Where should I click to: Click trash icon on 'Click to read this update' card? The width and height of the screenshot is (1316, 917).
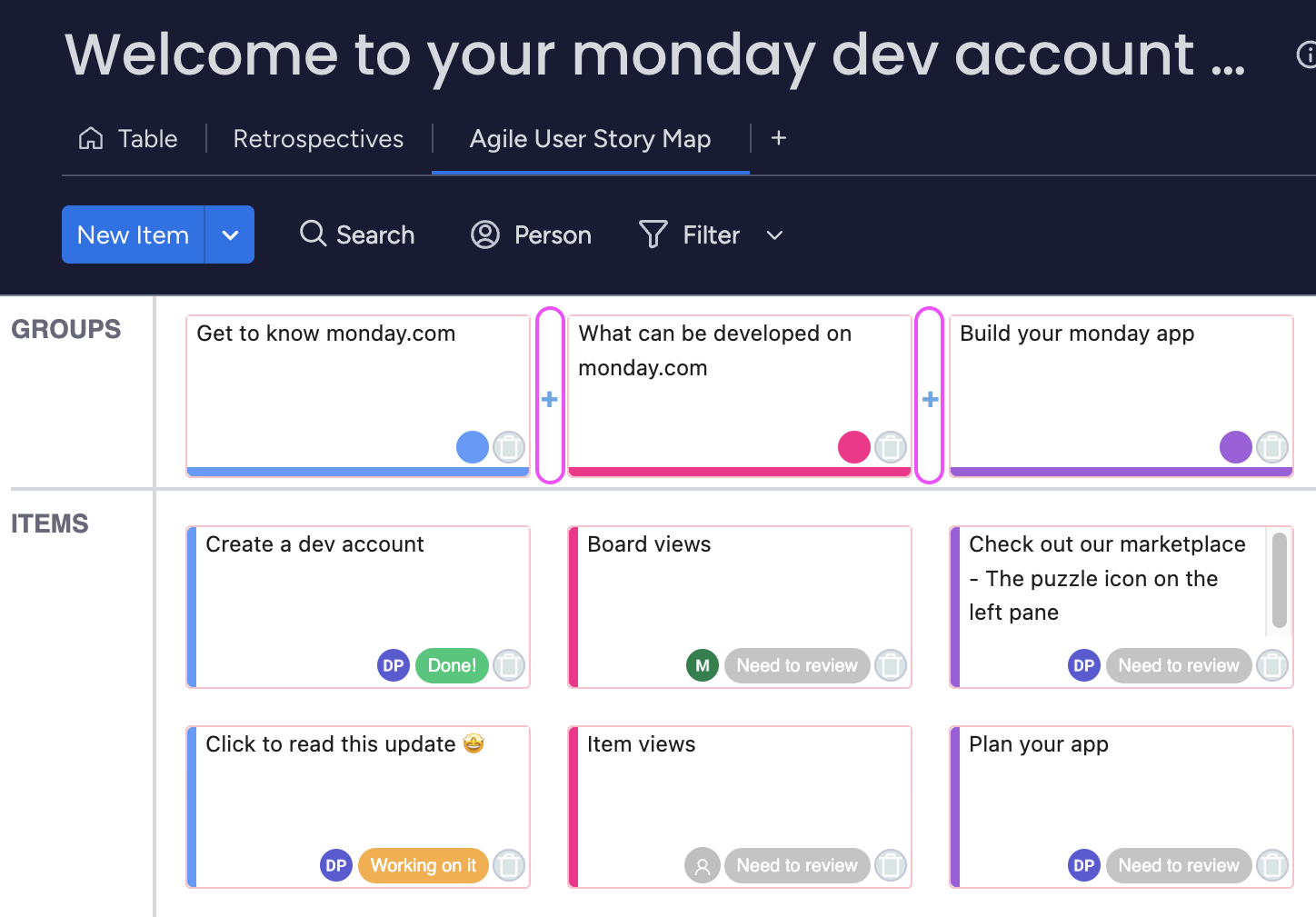coord(509,865)
